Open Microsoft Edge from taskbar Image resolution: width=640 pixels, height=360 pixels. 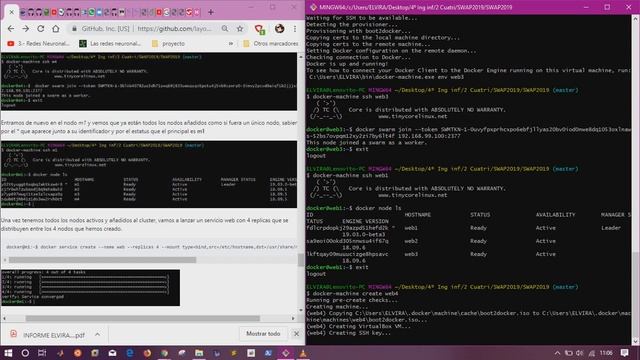130,353
